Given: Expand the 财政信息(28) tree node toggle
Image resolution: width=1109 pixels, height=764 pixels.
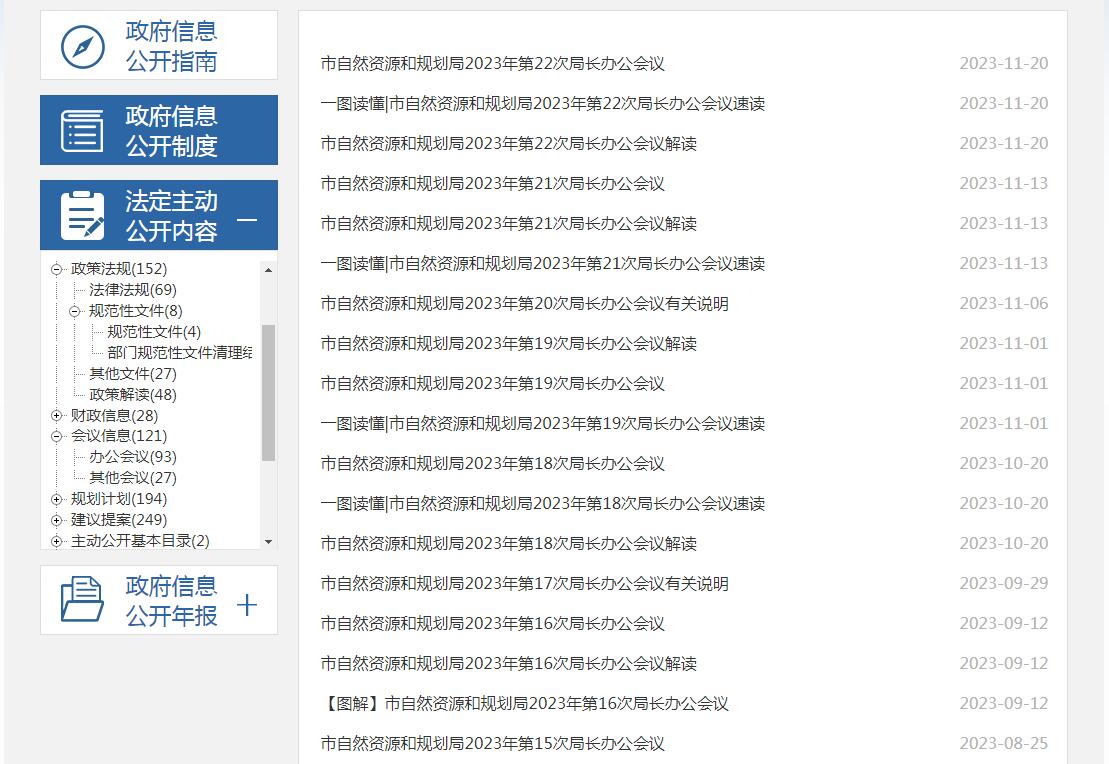Looking at the screenshot, I should (x=57, y=416).
